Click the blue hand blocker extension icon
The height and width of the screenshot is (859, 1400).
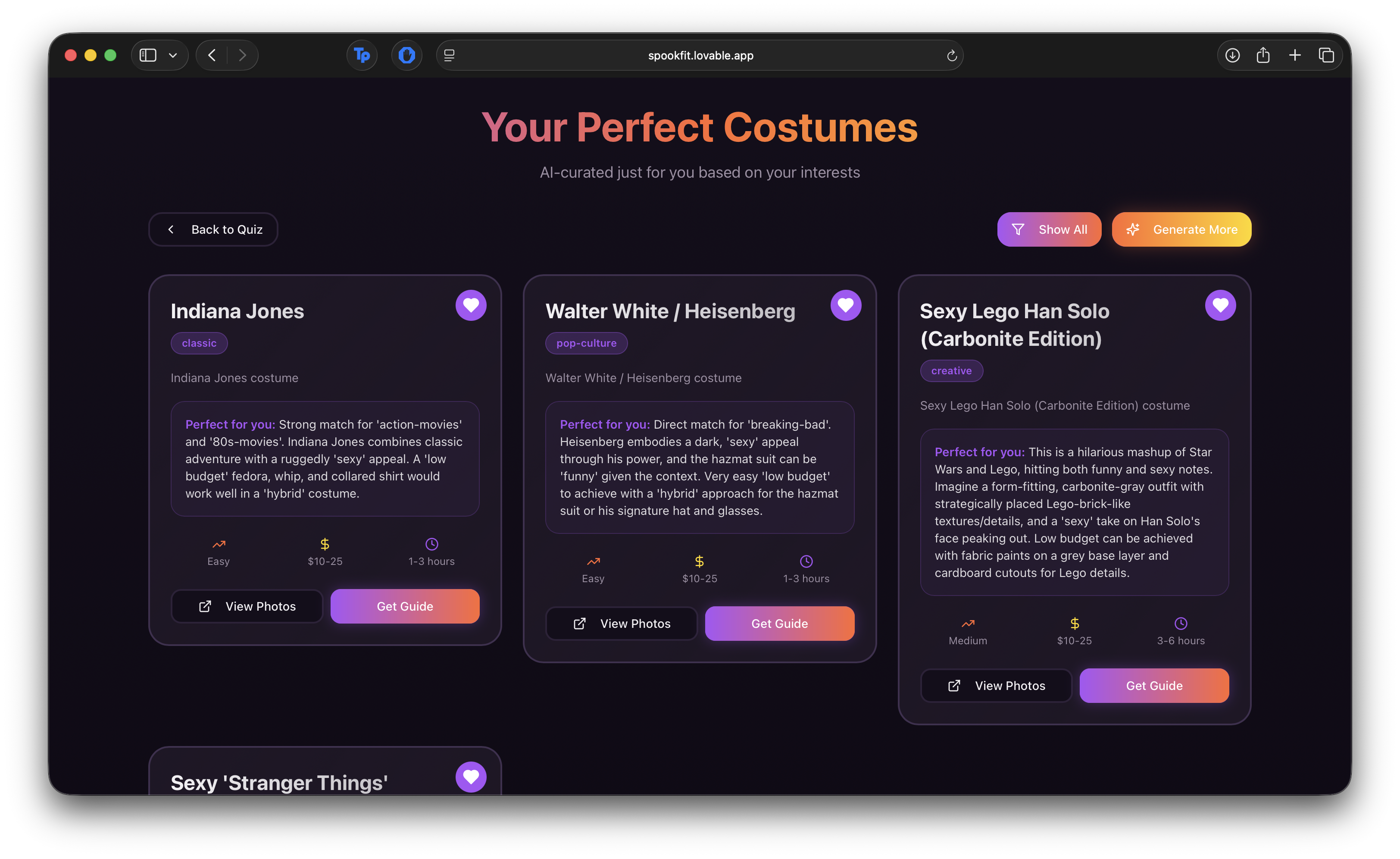pos(407,55)
